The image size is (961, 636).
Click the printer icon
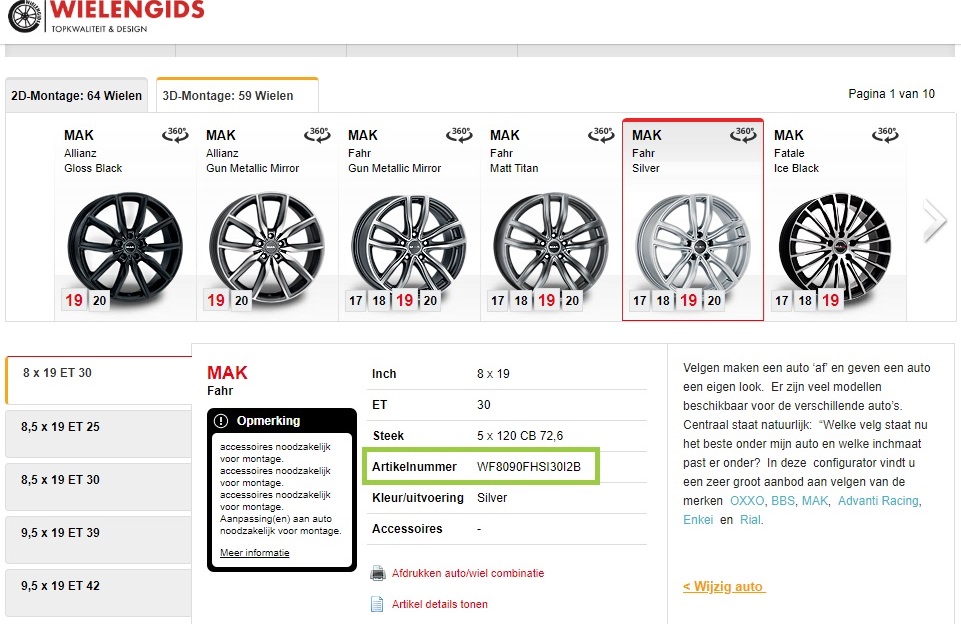tap(378, 574)
